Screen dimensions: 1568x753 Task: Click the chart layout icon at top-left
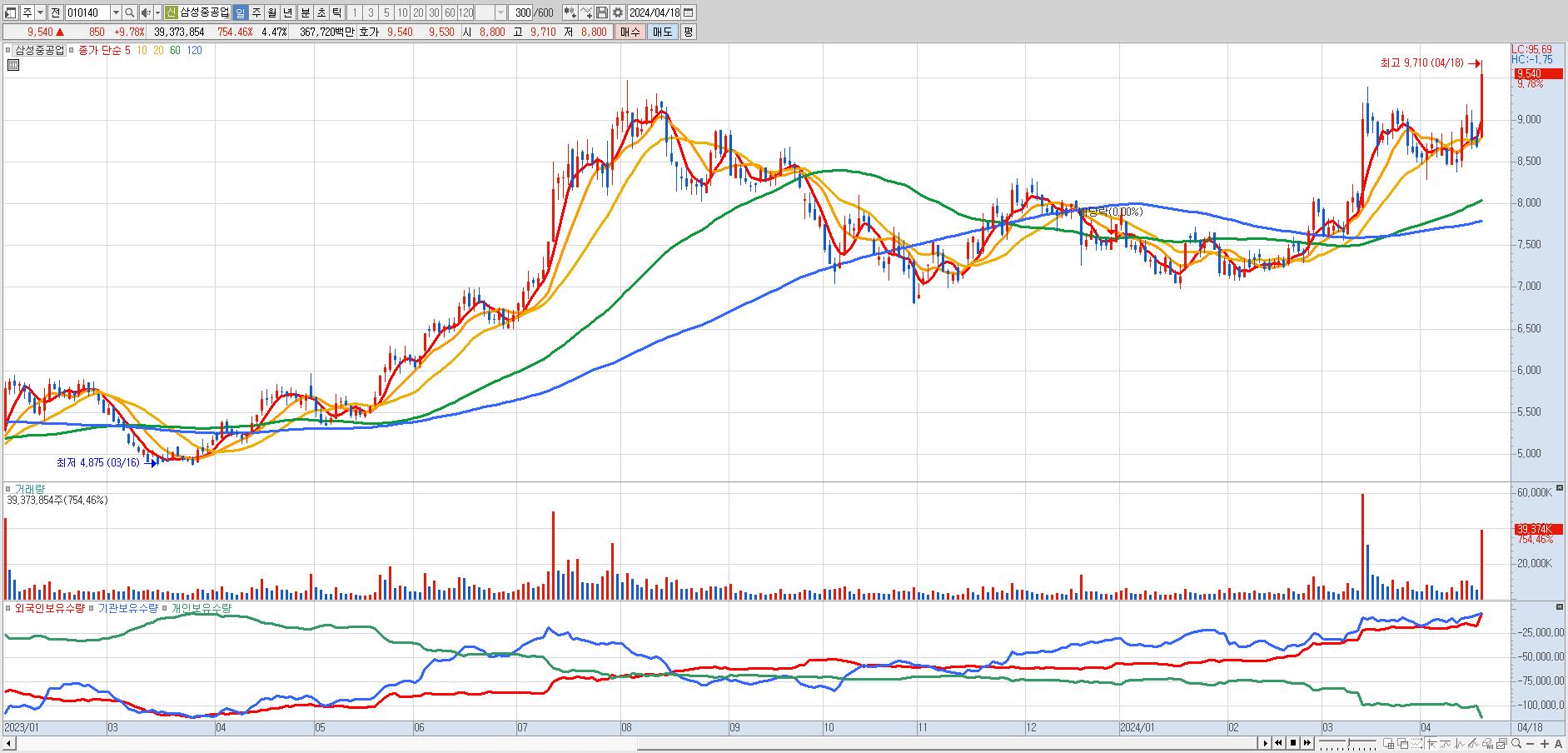tap(10, 12)
